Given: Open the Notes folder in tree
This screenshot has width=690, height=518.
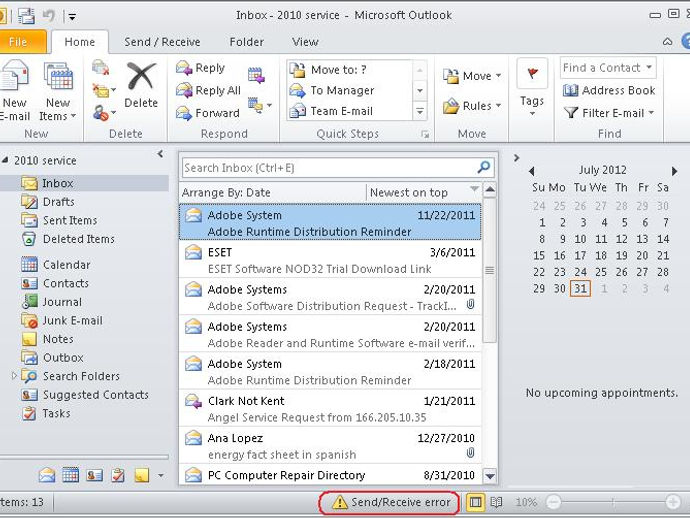Looking at the screenshot, I should [x=58, y=339].
